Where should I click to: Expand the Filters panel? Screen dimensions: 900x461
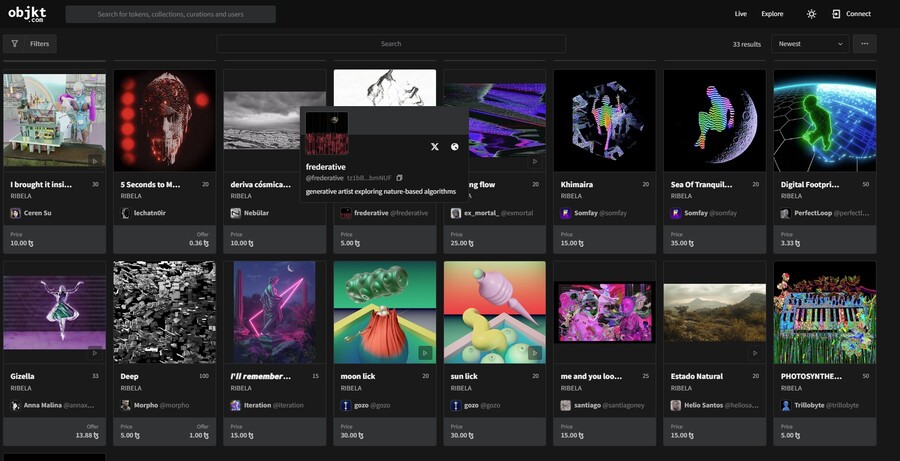(x=30, y=44)
